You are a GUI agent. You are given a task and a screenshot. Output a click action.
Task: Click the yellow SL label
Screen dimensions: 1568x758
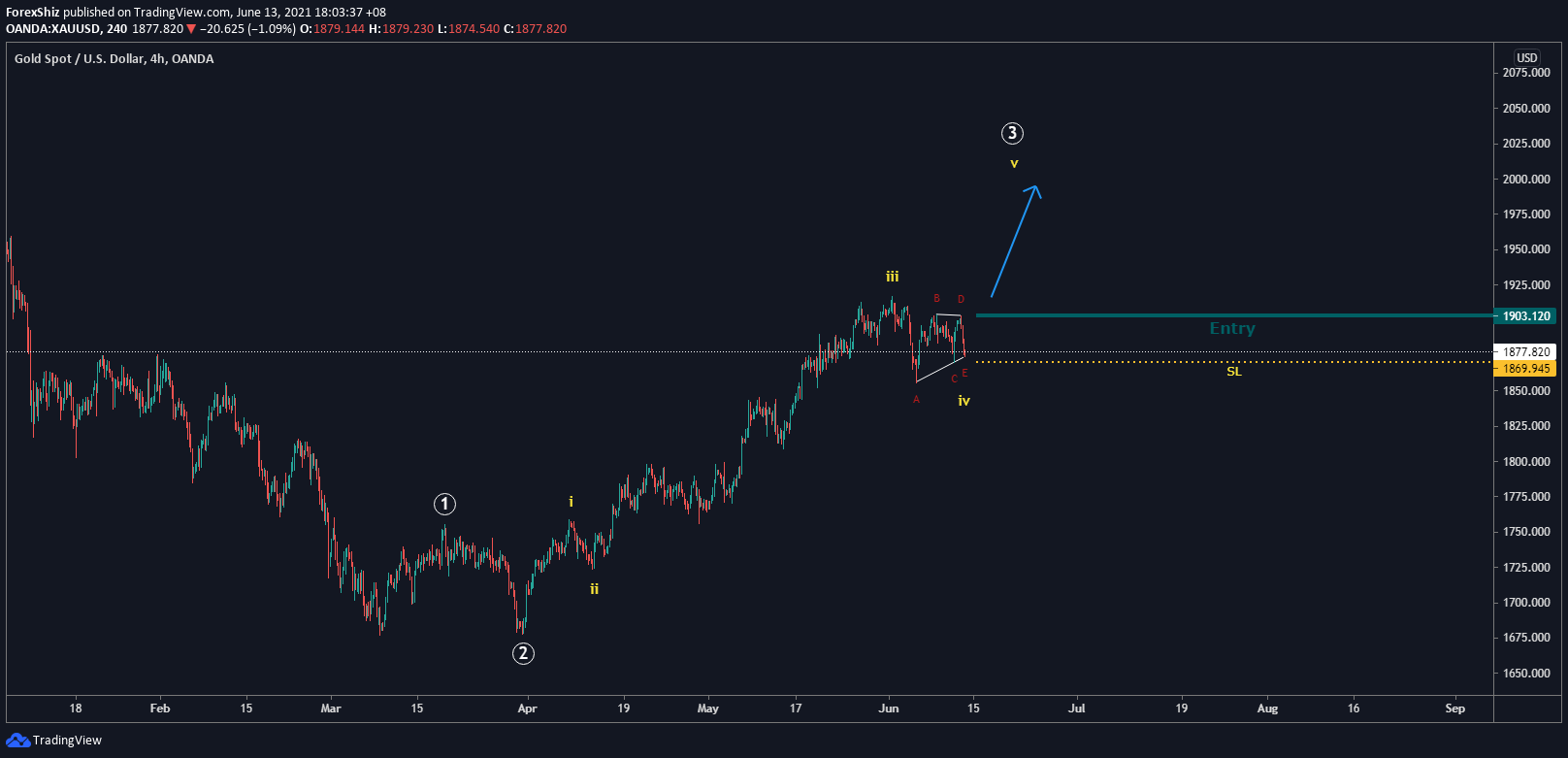click(1234, 372)
